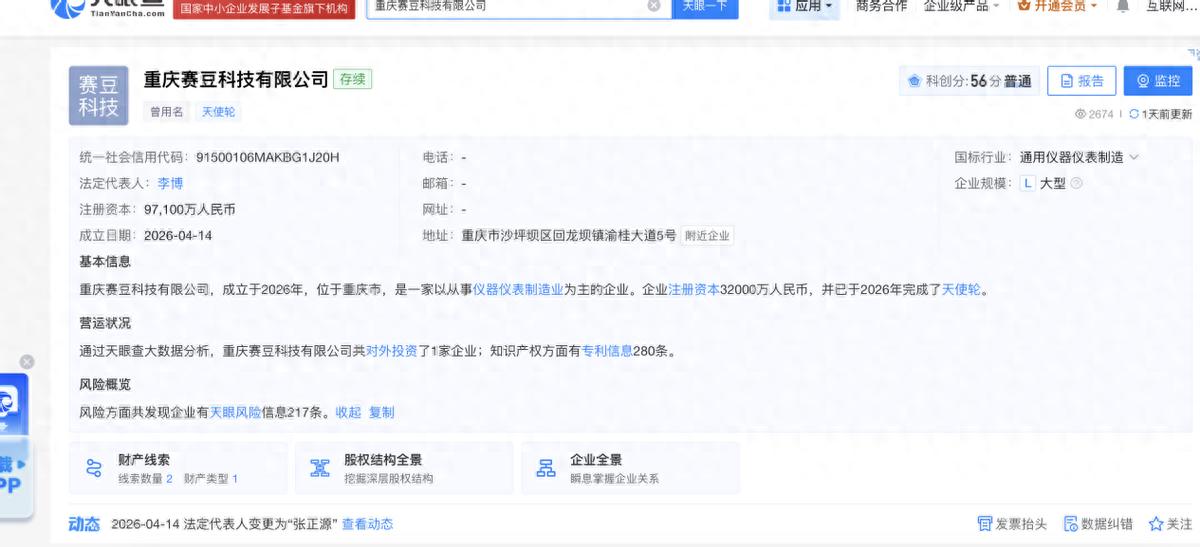The height and width of the screenshot is (547, 1200).
Task: Open the 报告 report button
Action: tap(1081, 81)
